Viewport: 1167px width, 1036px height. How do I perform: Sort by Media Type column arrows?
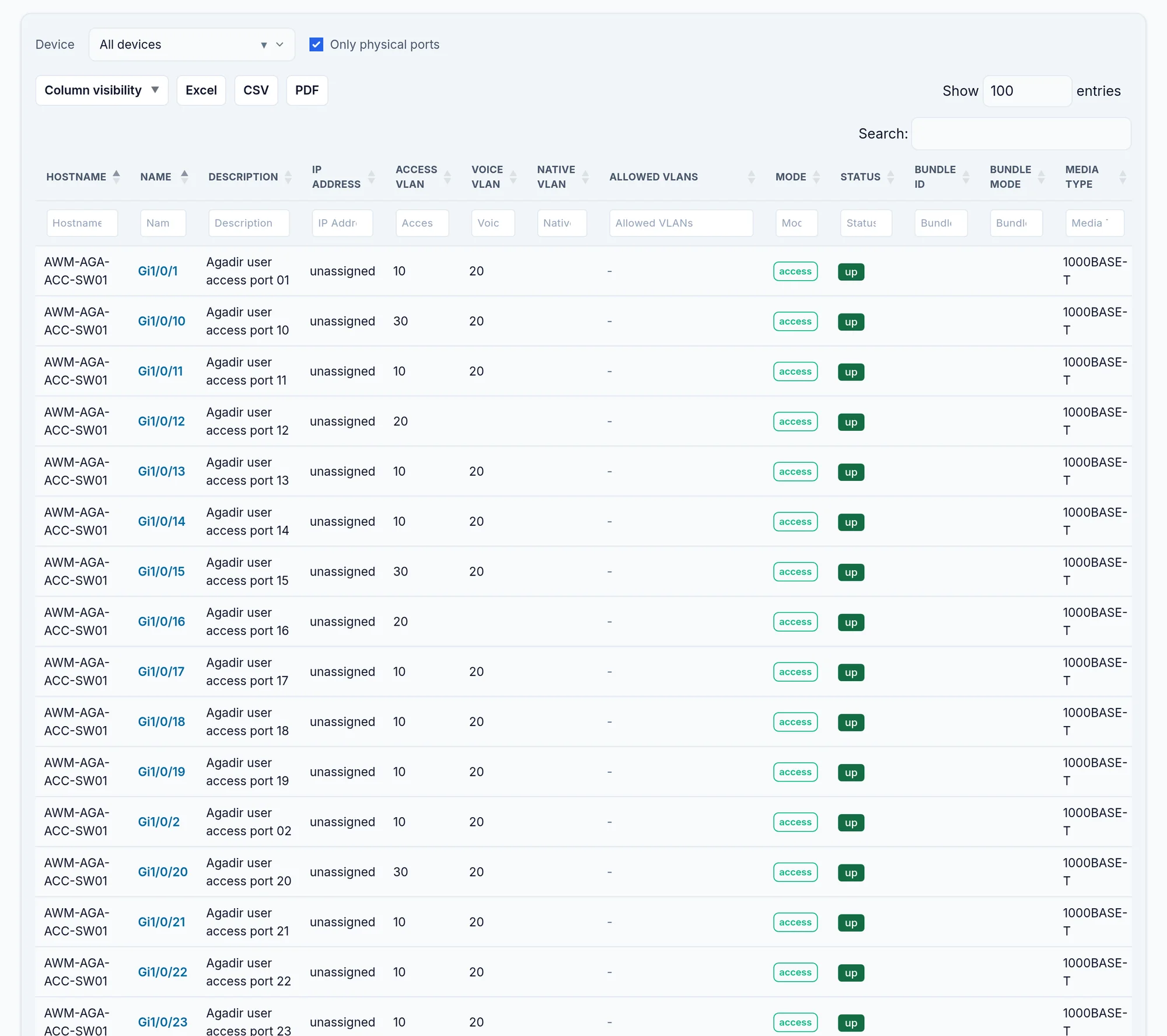coord(1122,177)
